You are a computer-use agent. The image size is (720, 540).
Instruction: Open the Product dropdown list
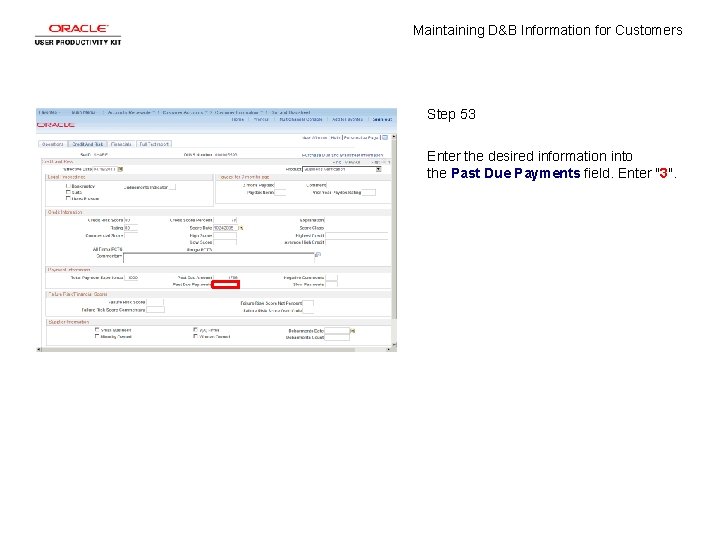(x=378, y=169)
